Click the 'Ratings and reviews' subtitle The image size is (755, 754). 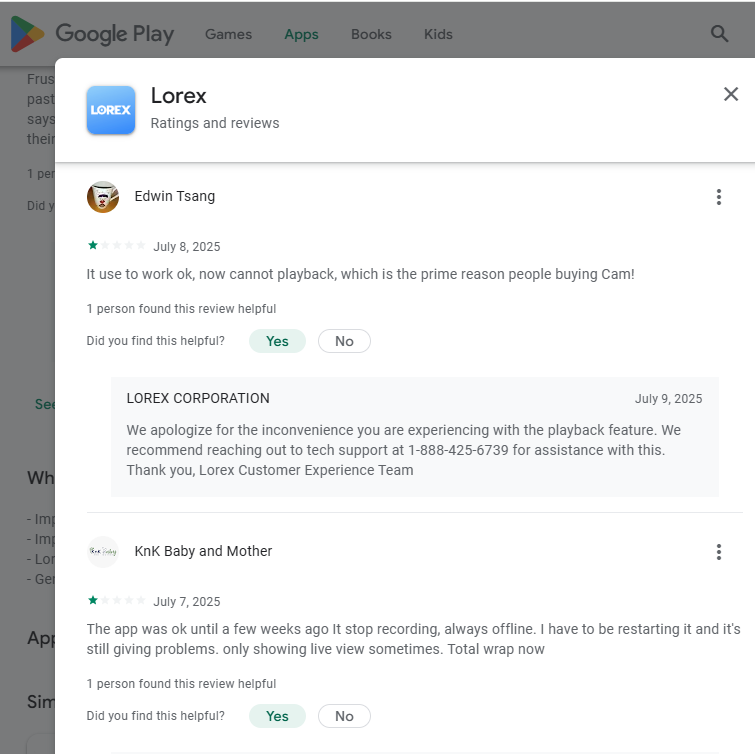(215, 123)
